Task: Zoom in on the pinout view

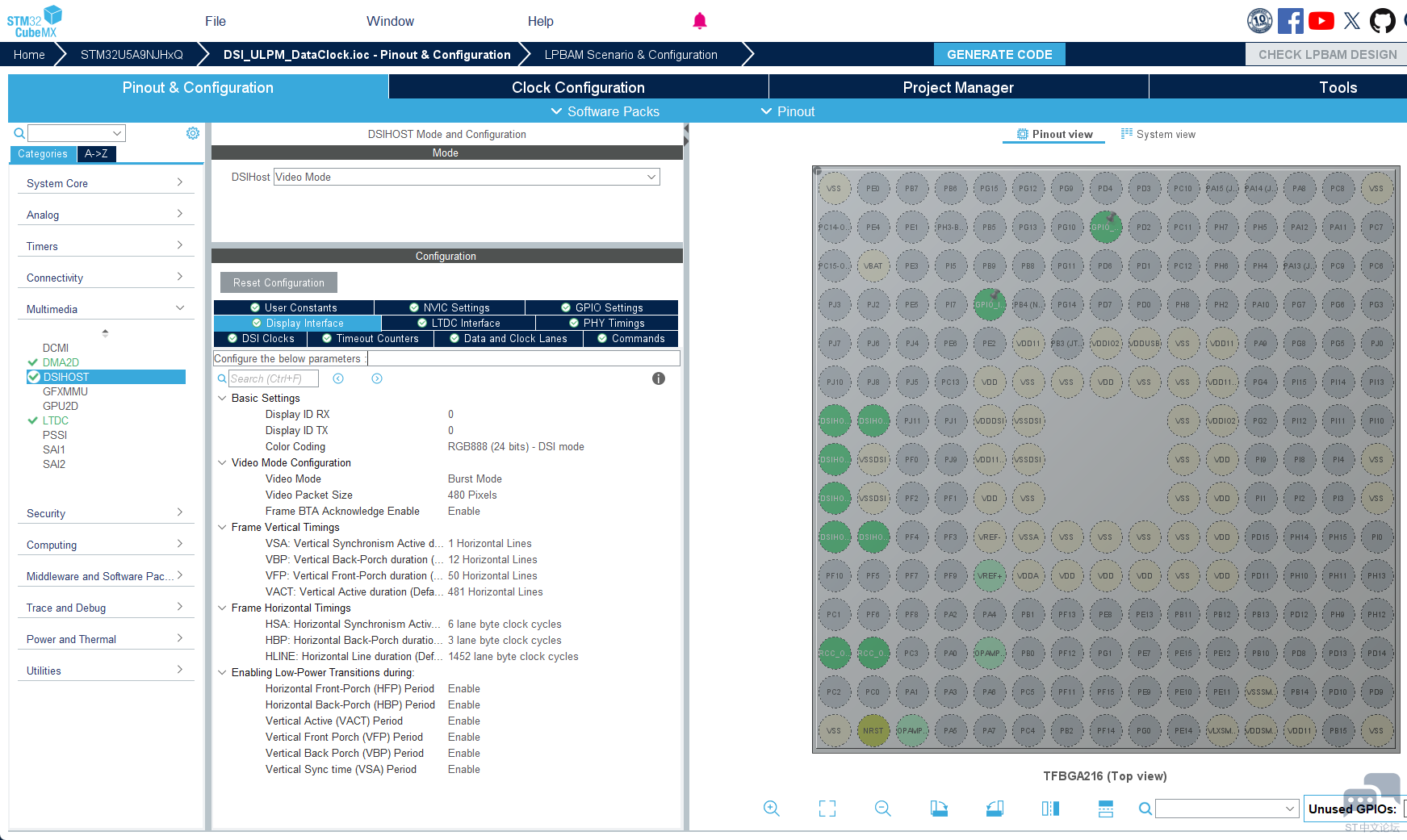Action: point(772,809)
